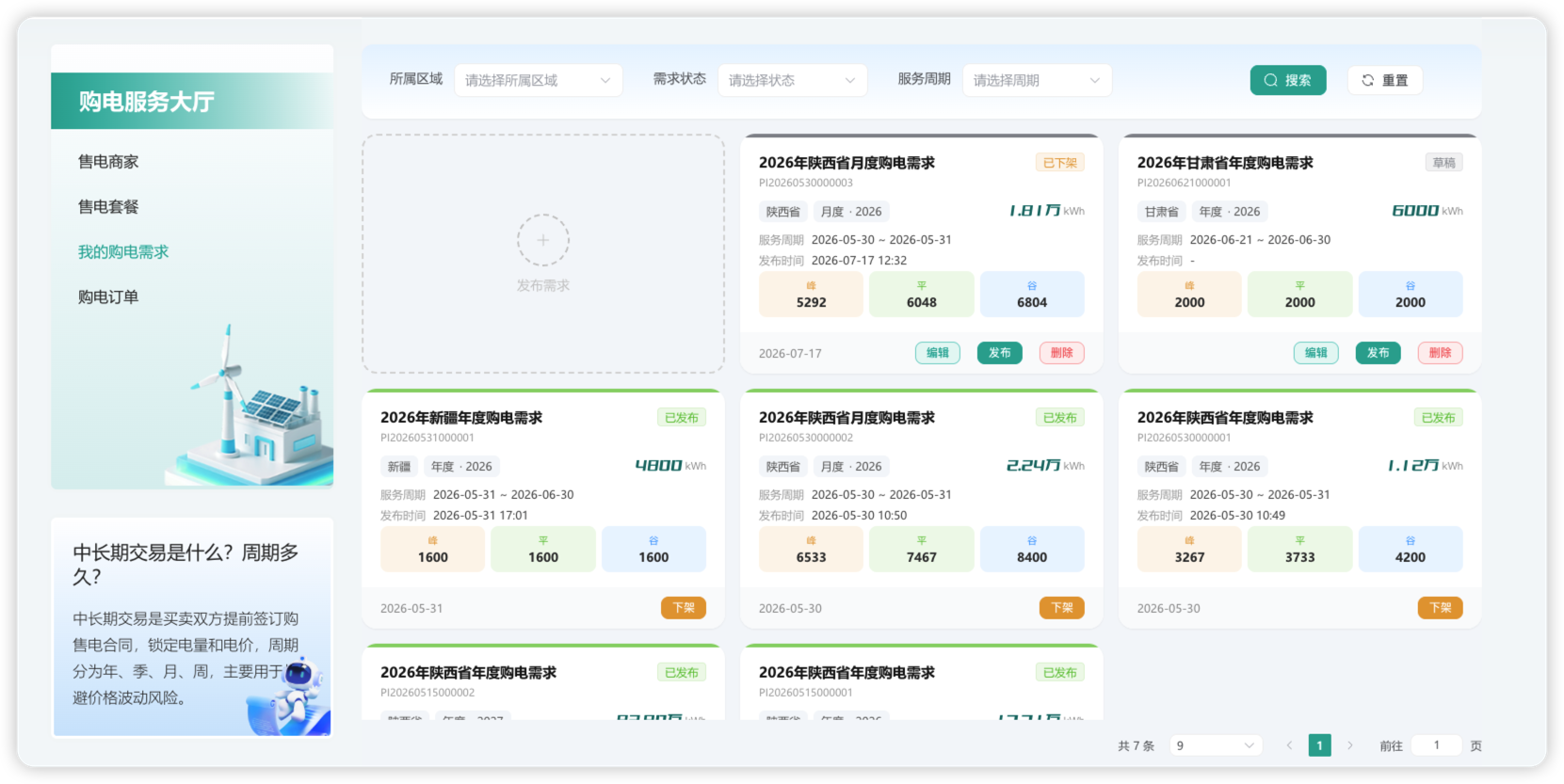Click title 2026年新疆年度购电需求
The height and width of the screenshot is (784, 1564).
tap(461, 418)
